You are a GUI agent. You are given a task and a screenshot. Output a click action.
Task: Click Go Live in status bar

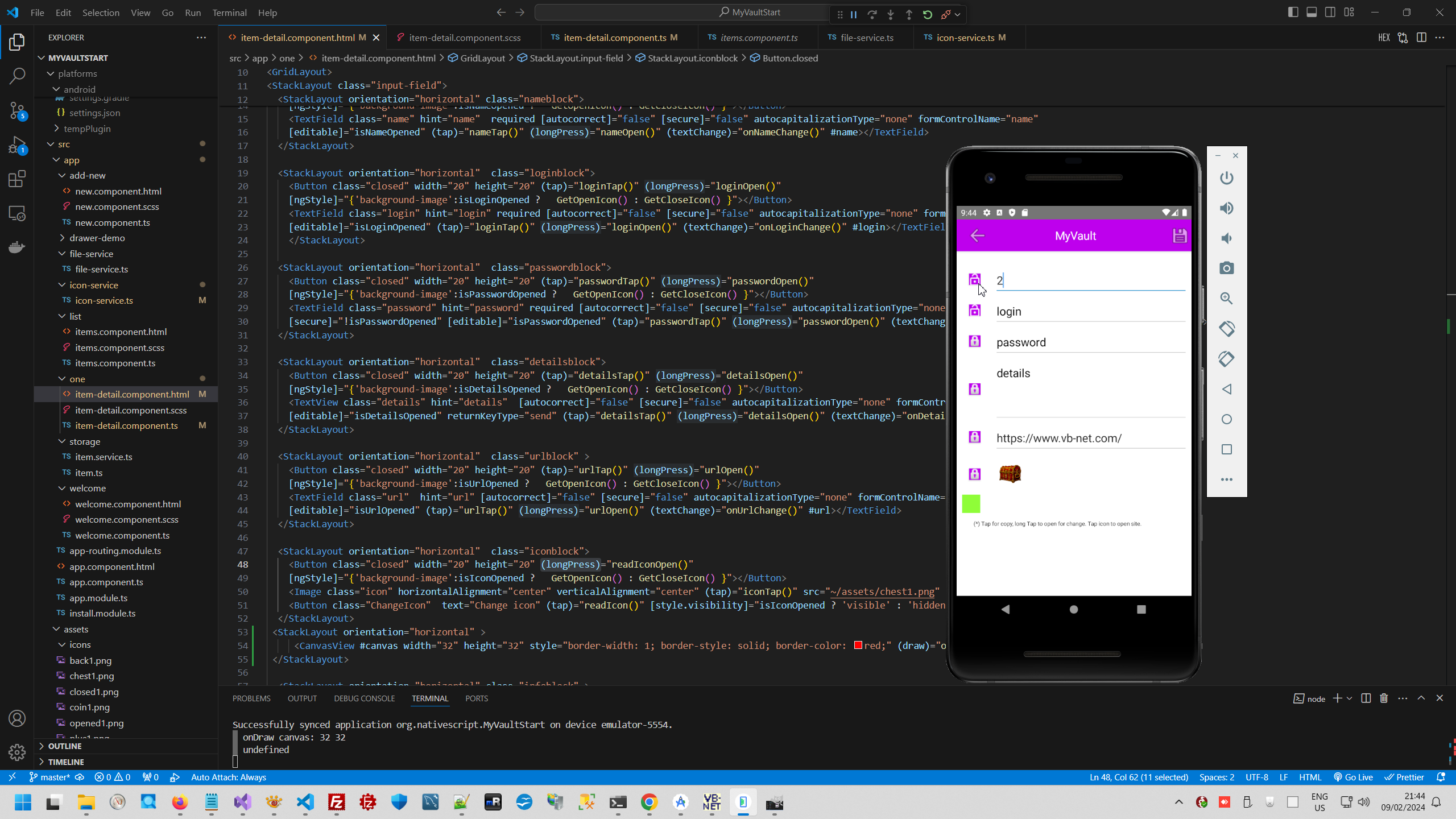(1353, 777)
